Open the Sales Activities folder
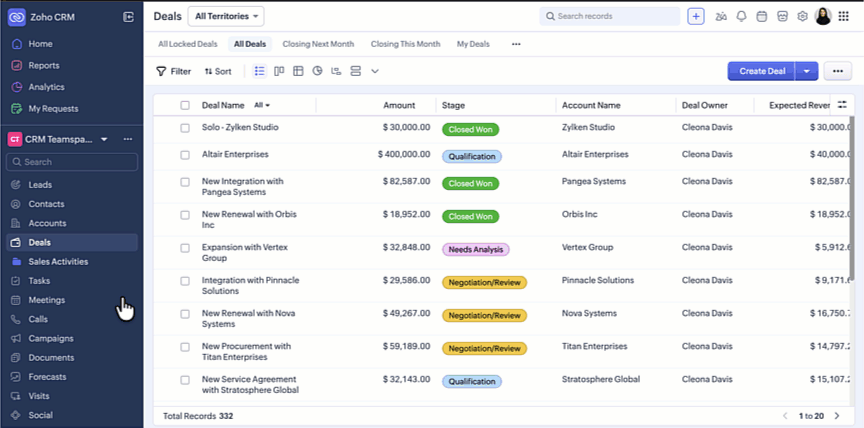 click(58, 262)
